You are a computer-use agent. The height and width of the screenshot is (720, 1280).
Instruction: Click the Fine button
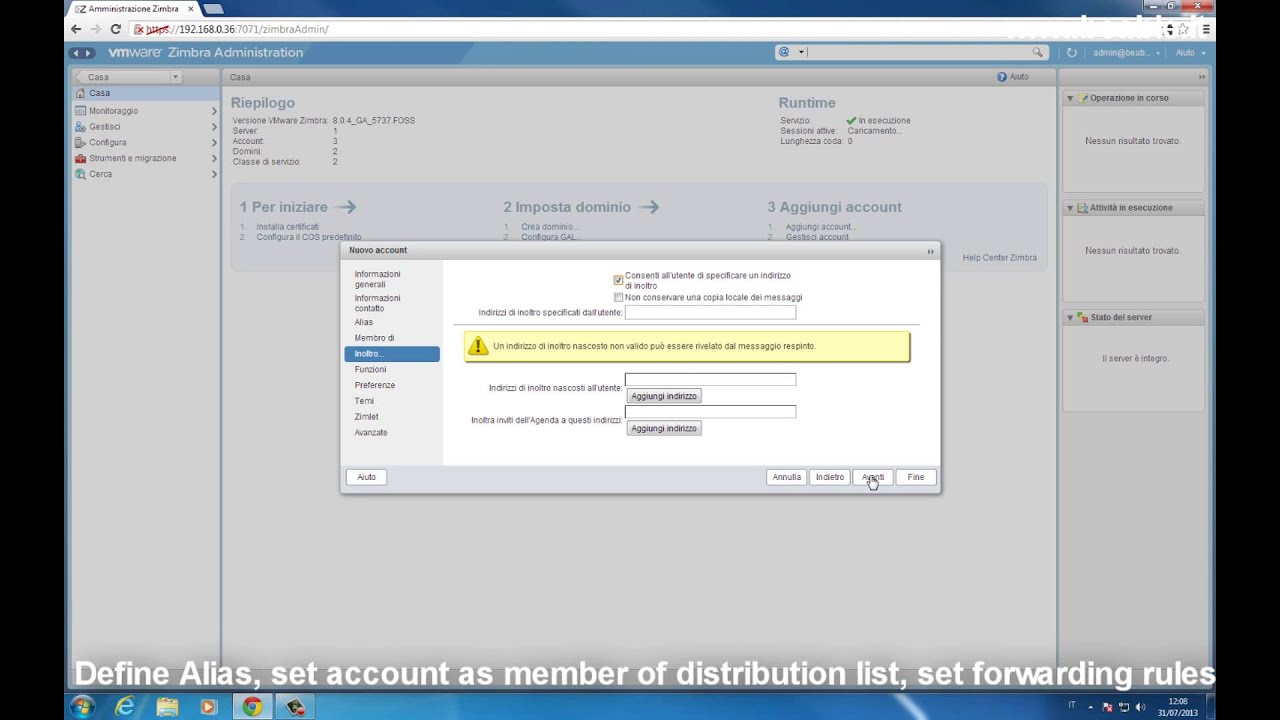click(x=916, y=477)
